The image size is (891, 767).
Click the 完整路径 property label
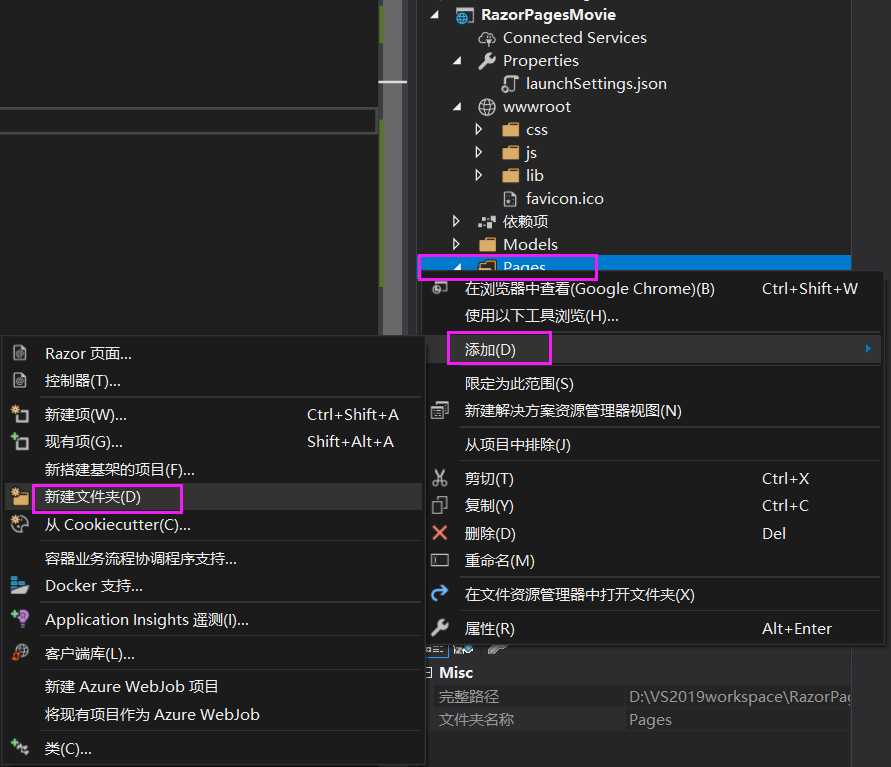point(469,697)
